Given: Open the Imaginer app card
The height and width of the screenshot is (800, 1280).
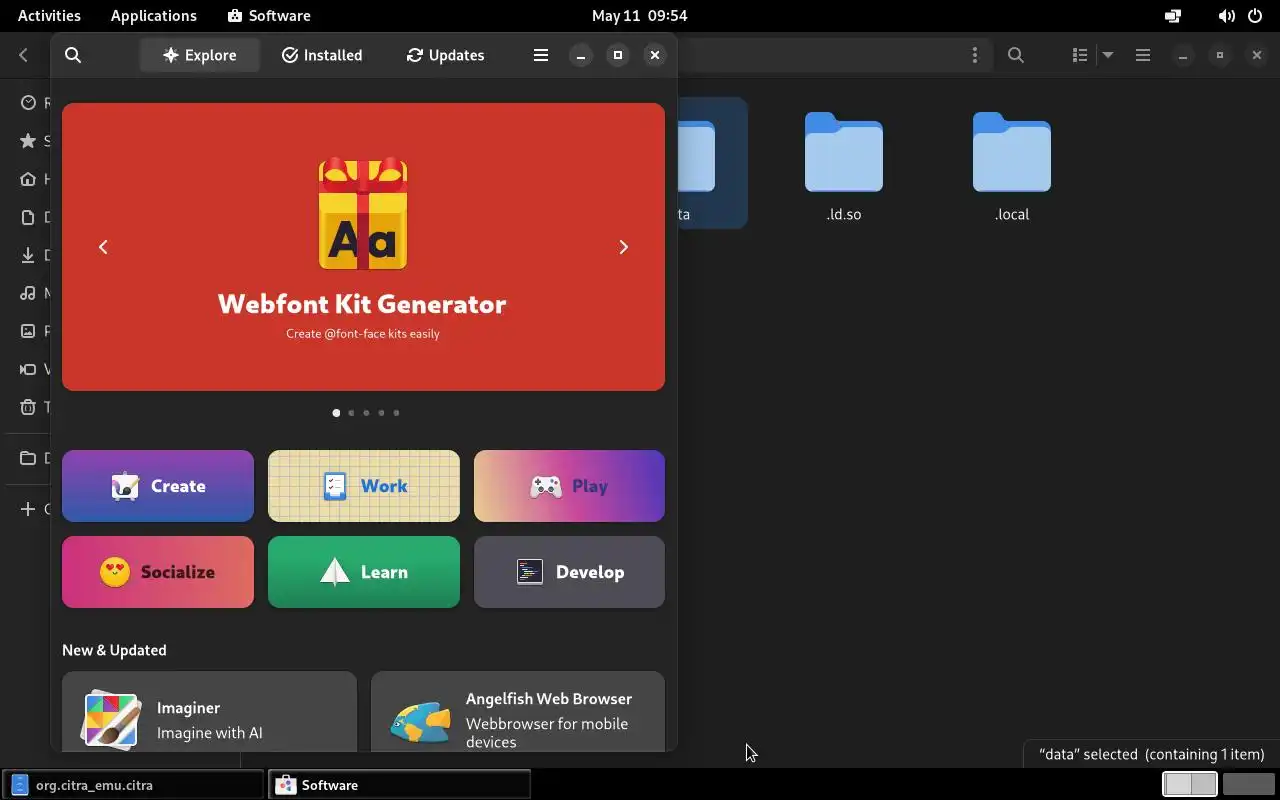Looking at the screenshot, I should click(x=209, y=712).
